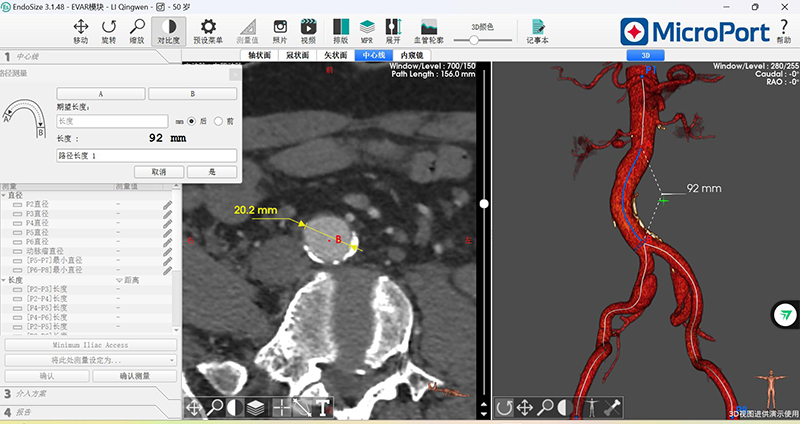
Task: Select the 后 radio button
Action: pos(191,121)
